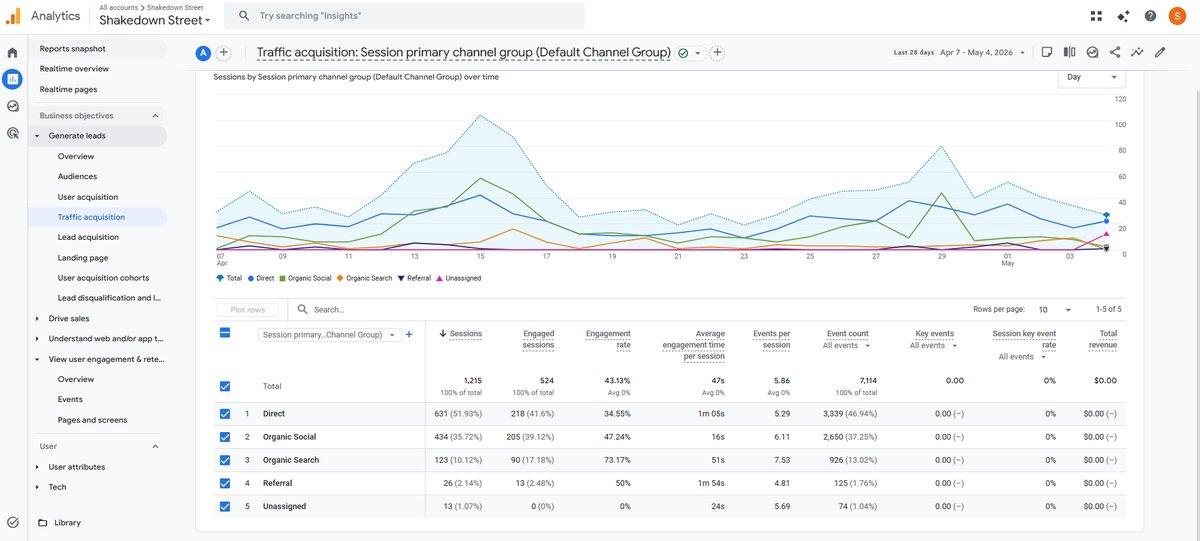The height and width of the screenshot is (541, 1200).
Task: Open the Google apps grid icon
Action: point(1097,16)
